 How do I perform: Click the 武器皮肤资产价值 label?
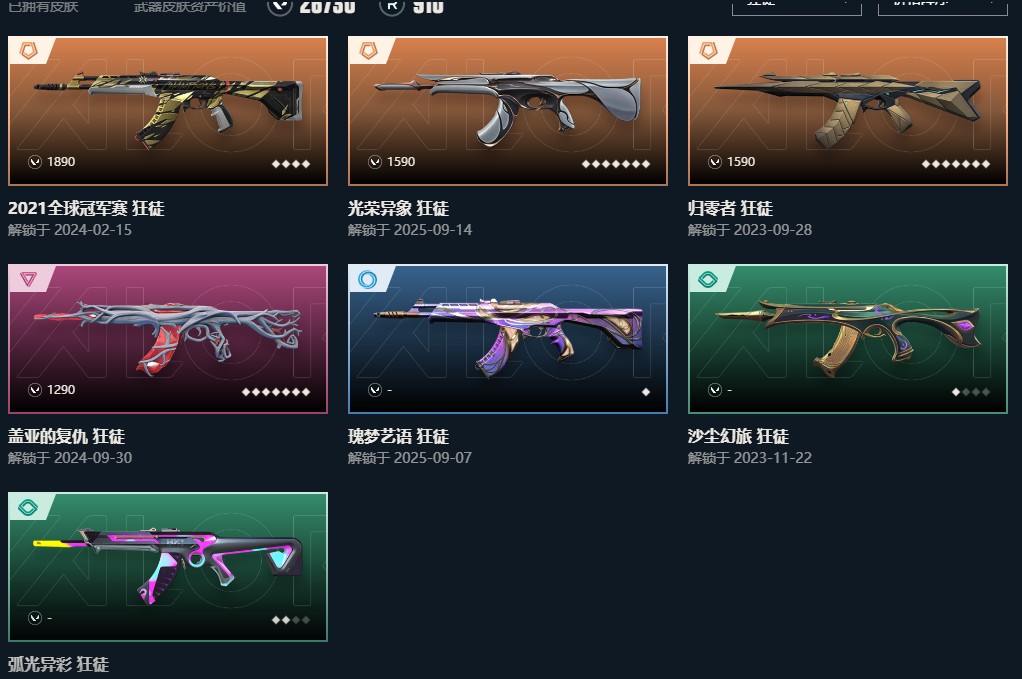190,7
